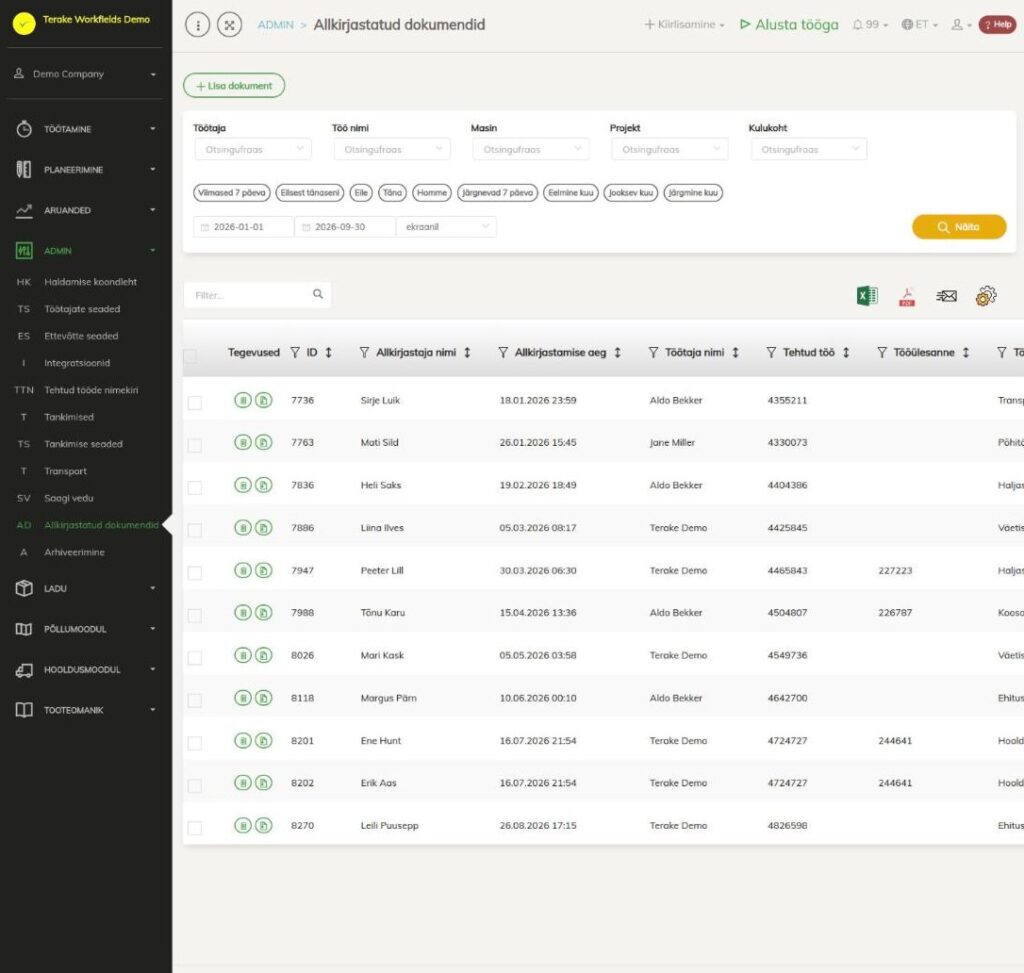Image resolution: width=1024 pixels, height=973 pixels.
Task: Download the table as PDF
Action: pos(906,296)
